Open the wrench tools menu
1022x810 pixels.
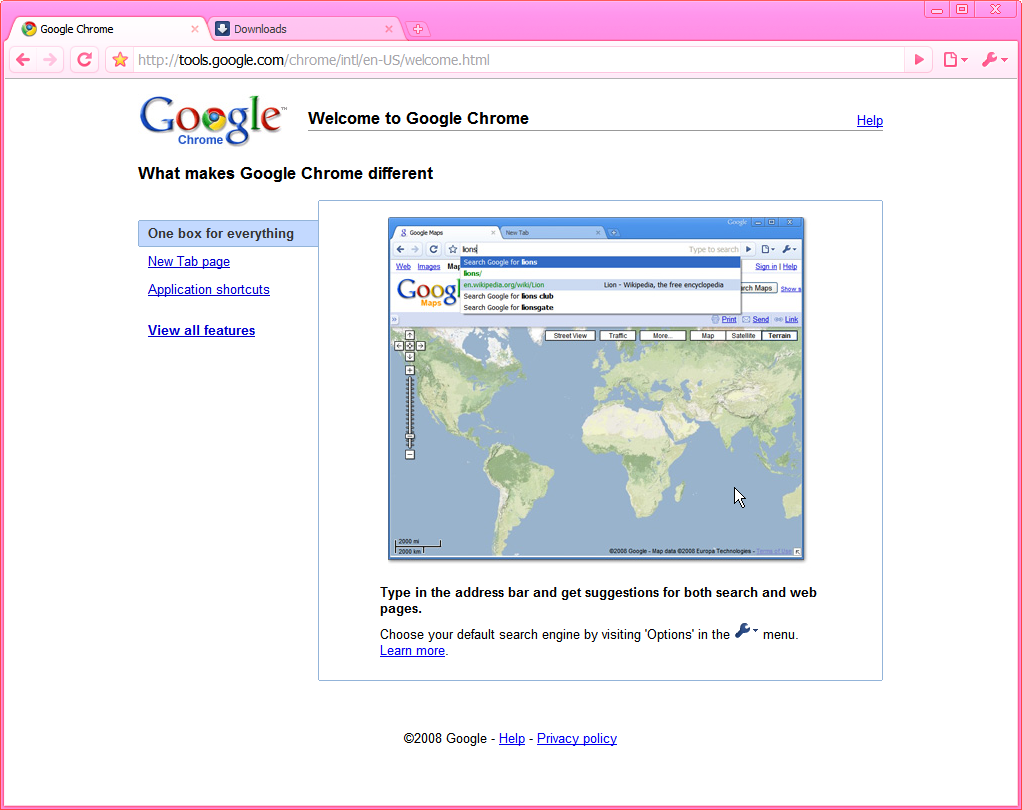[994, 60]
